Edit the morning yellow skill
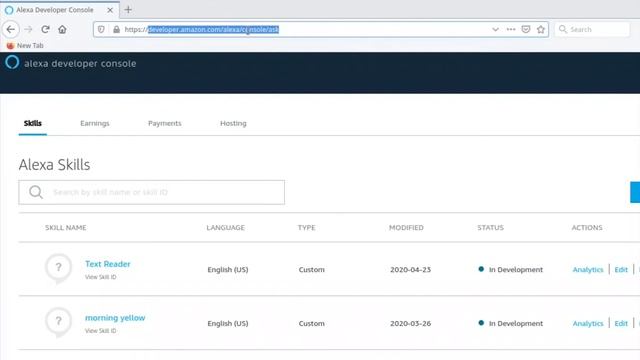The width and height of the screenshot is (640, 360). pos(621,323)
